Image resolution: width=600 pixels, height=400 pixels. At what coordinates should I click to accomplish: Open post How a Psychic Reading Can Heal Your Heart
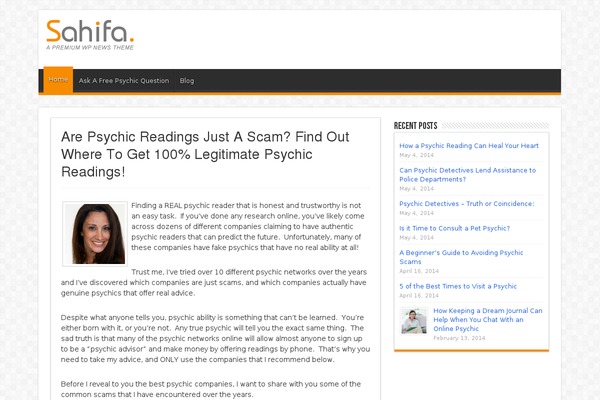(x=469, y=146)
